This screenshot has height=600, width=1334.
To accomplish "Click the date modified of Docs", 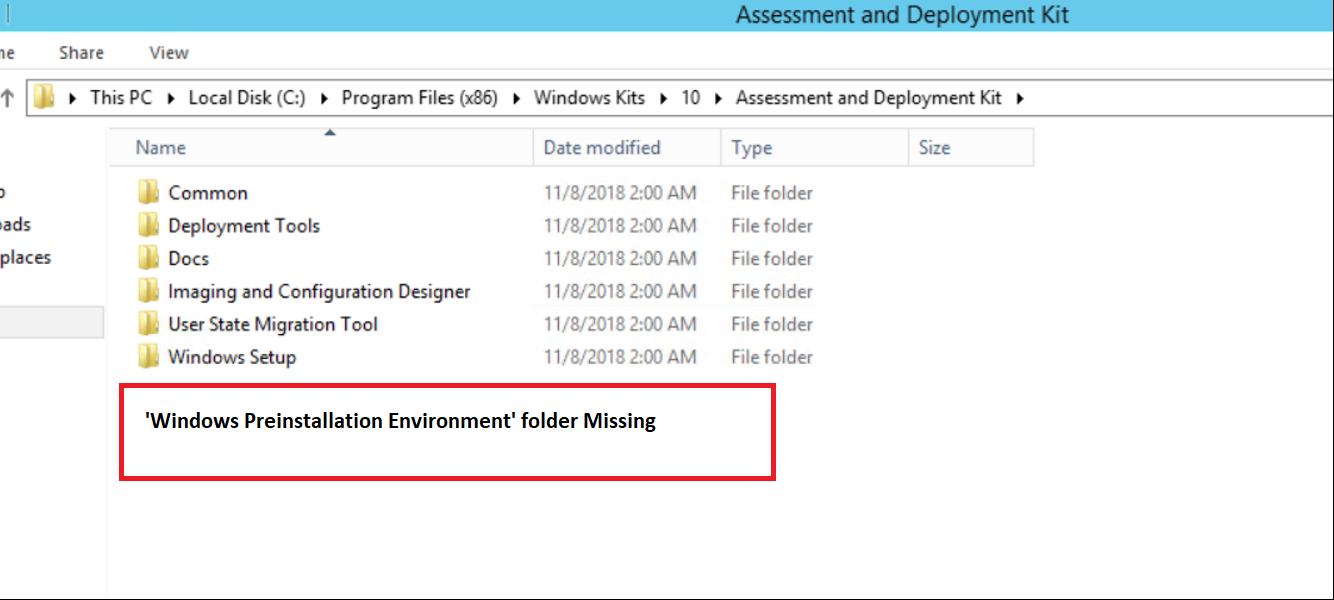I will 620,259.
